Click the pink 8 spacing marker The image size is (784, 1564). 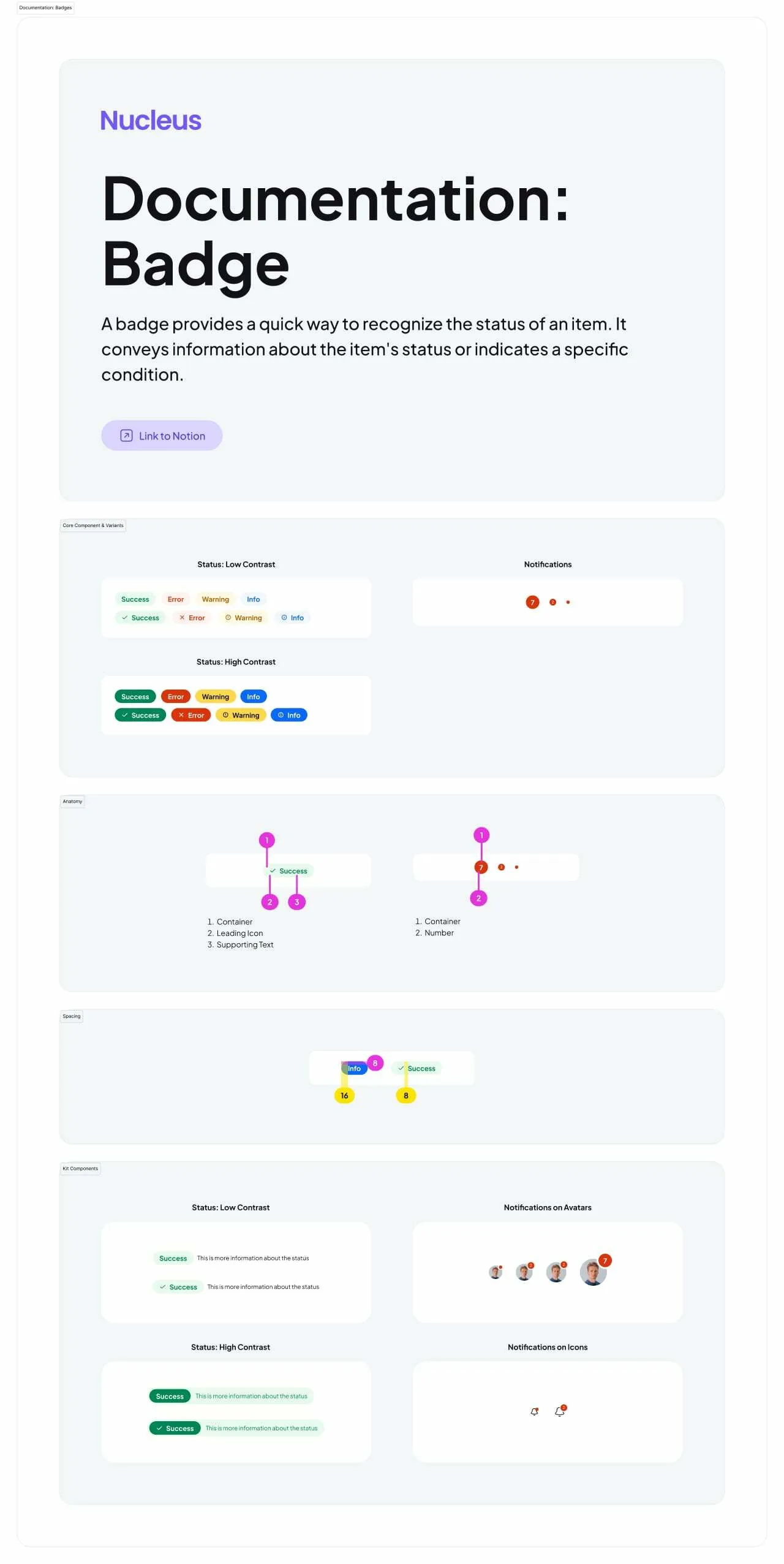pos(375,1063)
